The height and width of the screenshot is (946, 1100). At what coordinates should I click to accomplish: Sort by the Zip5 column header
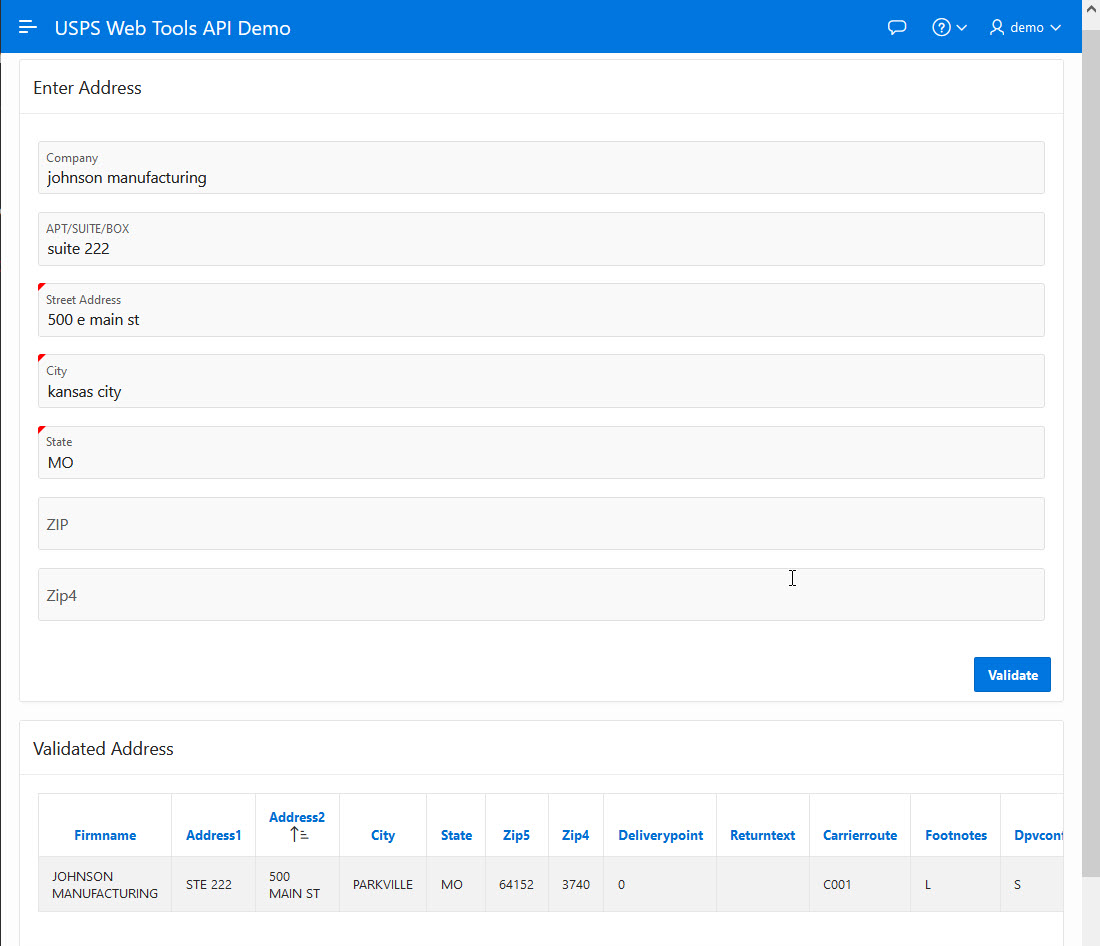pyautogui.click(x=516, y=835)
